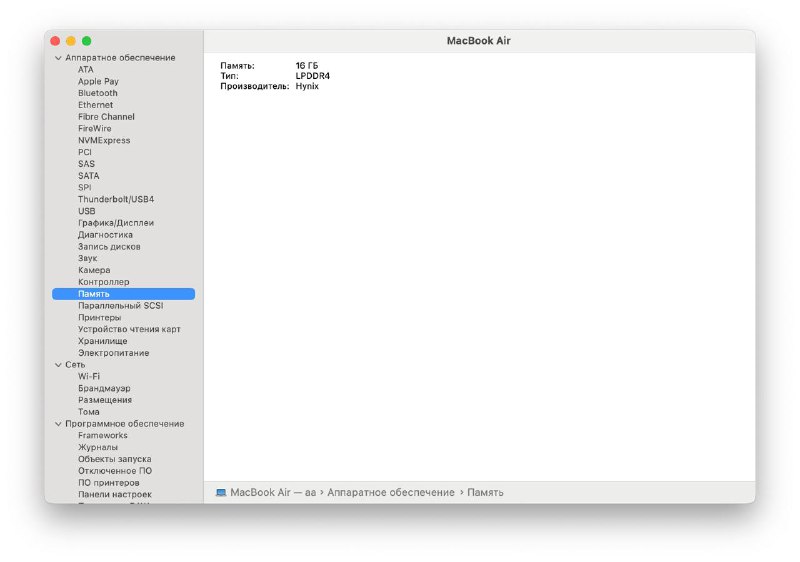The image size is (800, 562).
Task: Select SAS entry
Action: tap(86, 164)
